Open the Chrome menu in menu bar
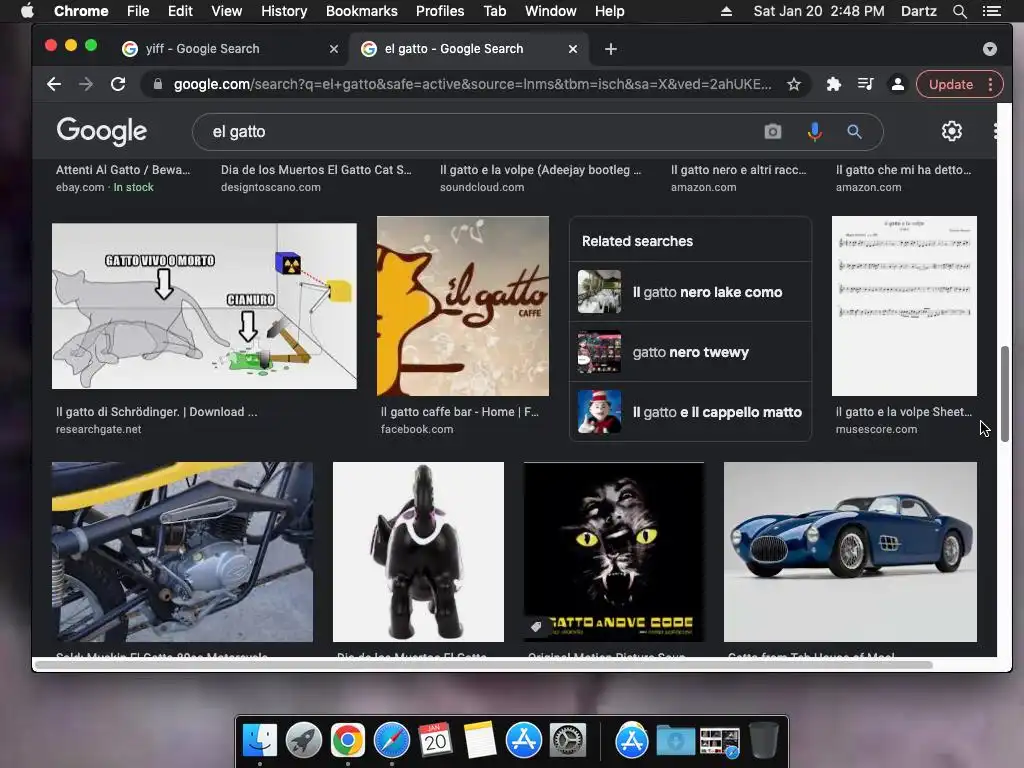This screenshot has width=1024, height=768. click(81, 11)
